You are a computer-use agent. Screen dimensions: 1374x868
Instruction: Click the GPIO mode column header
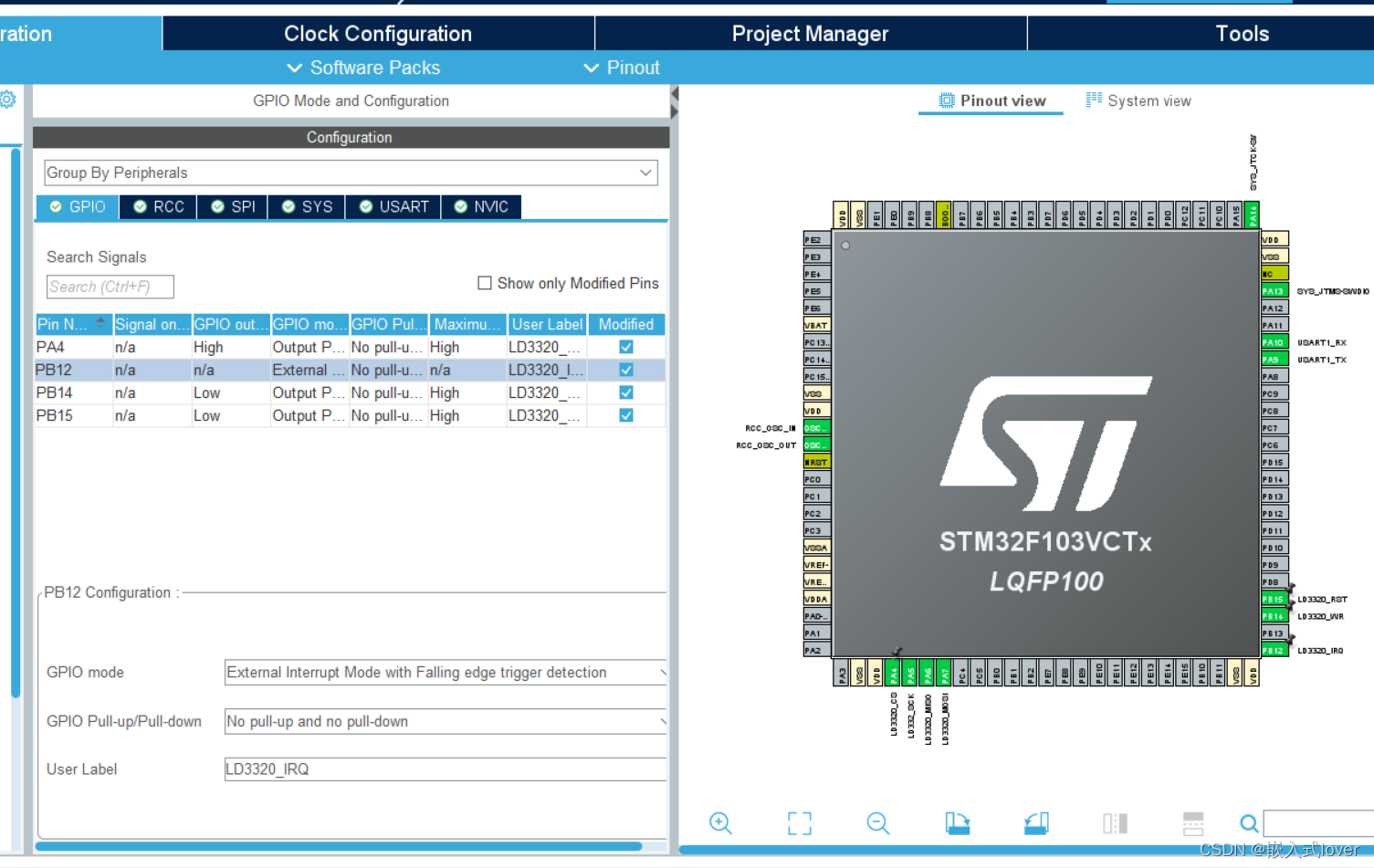309,324
